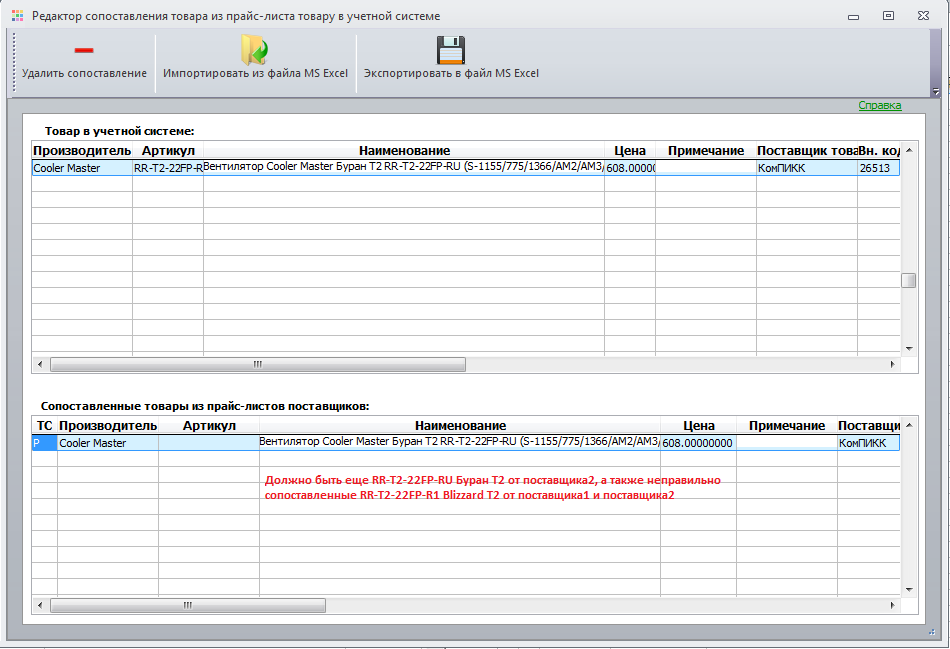Click the floppy disk export icon
Image resolution: width=950 pixels, height=649 pixels.
tap(451, 50)
